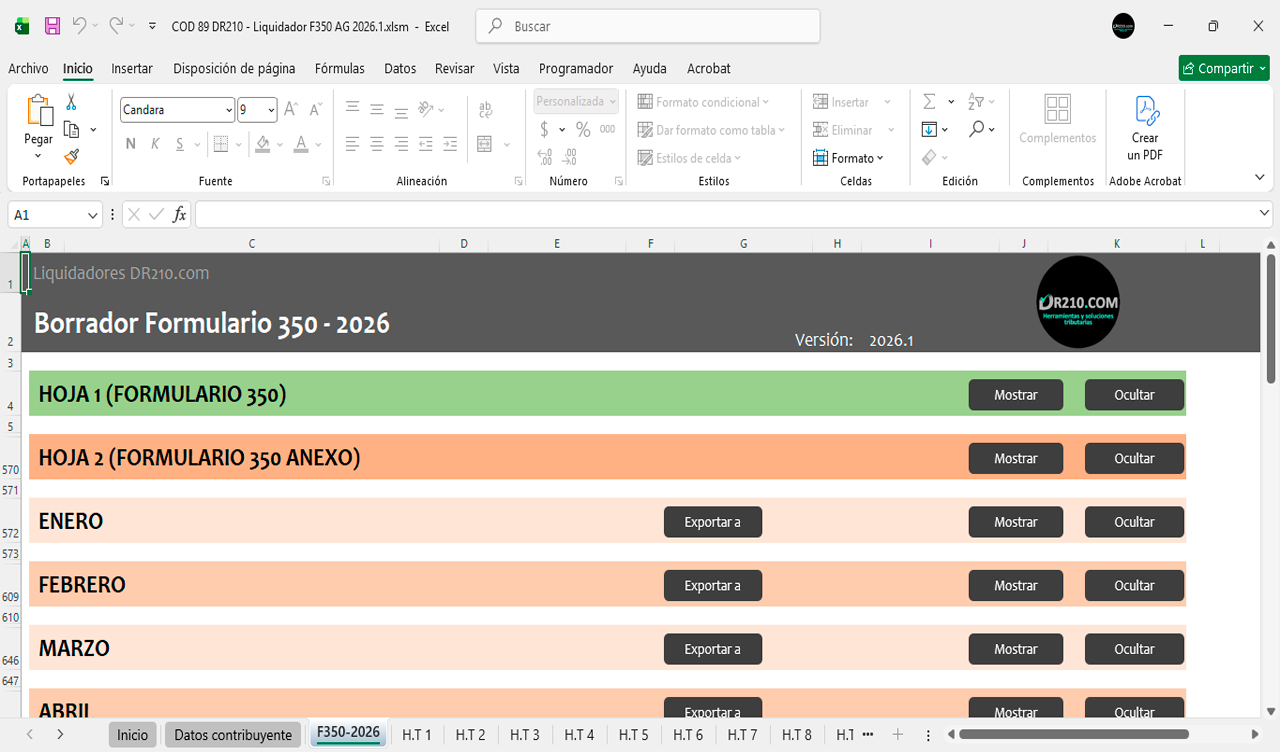The height and width of the screenshot is (753, 1280).
Task: Click the AutoSum sigma icon
Action: pyautogui.click(x=929, y=102)
